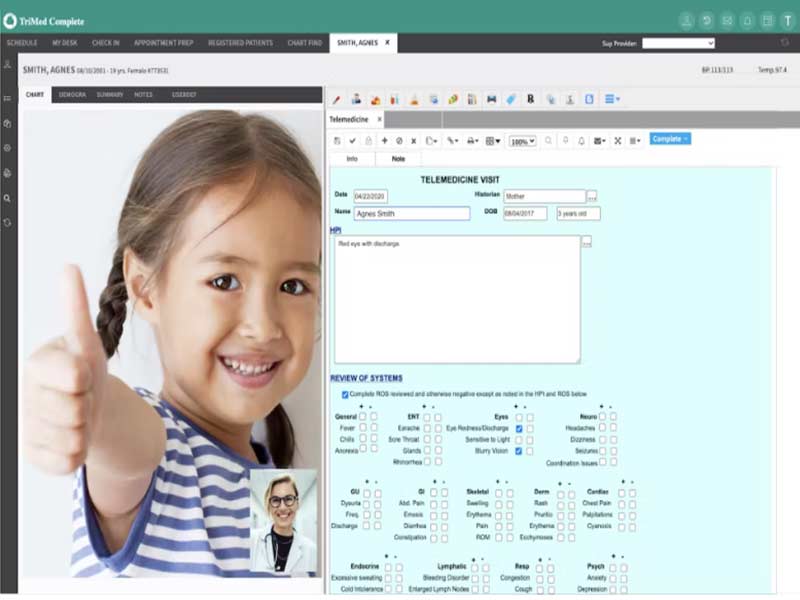
Task: Open the document page dropdown in note toolbar
Action: (432, 141)
